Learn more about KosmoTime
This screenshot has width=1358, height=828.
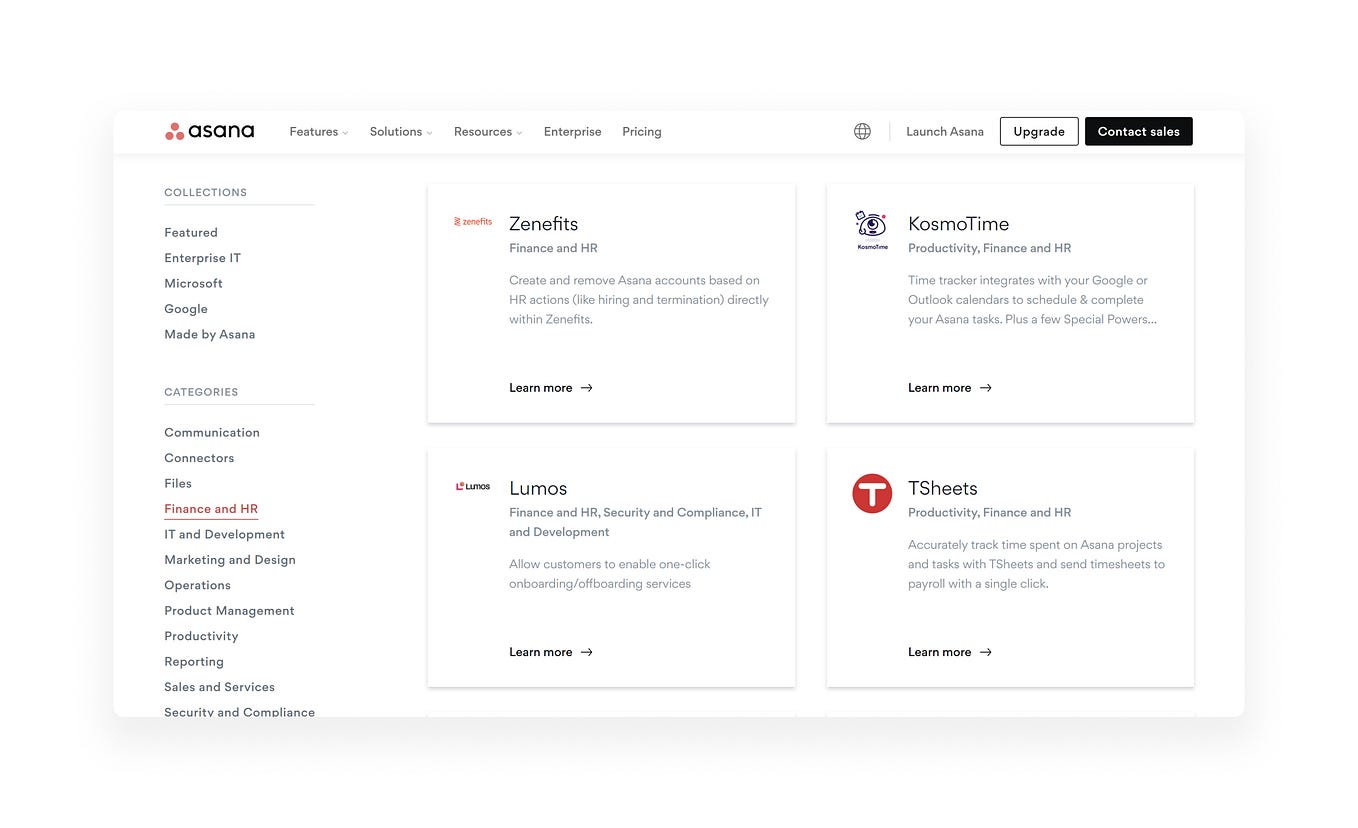[x=939, y=387]
